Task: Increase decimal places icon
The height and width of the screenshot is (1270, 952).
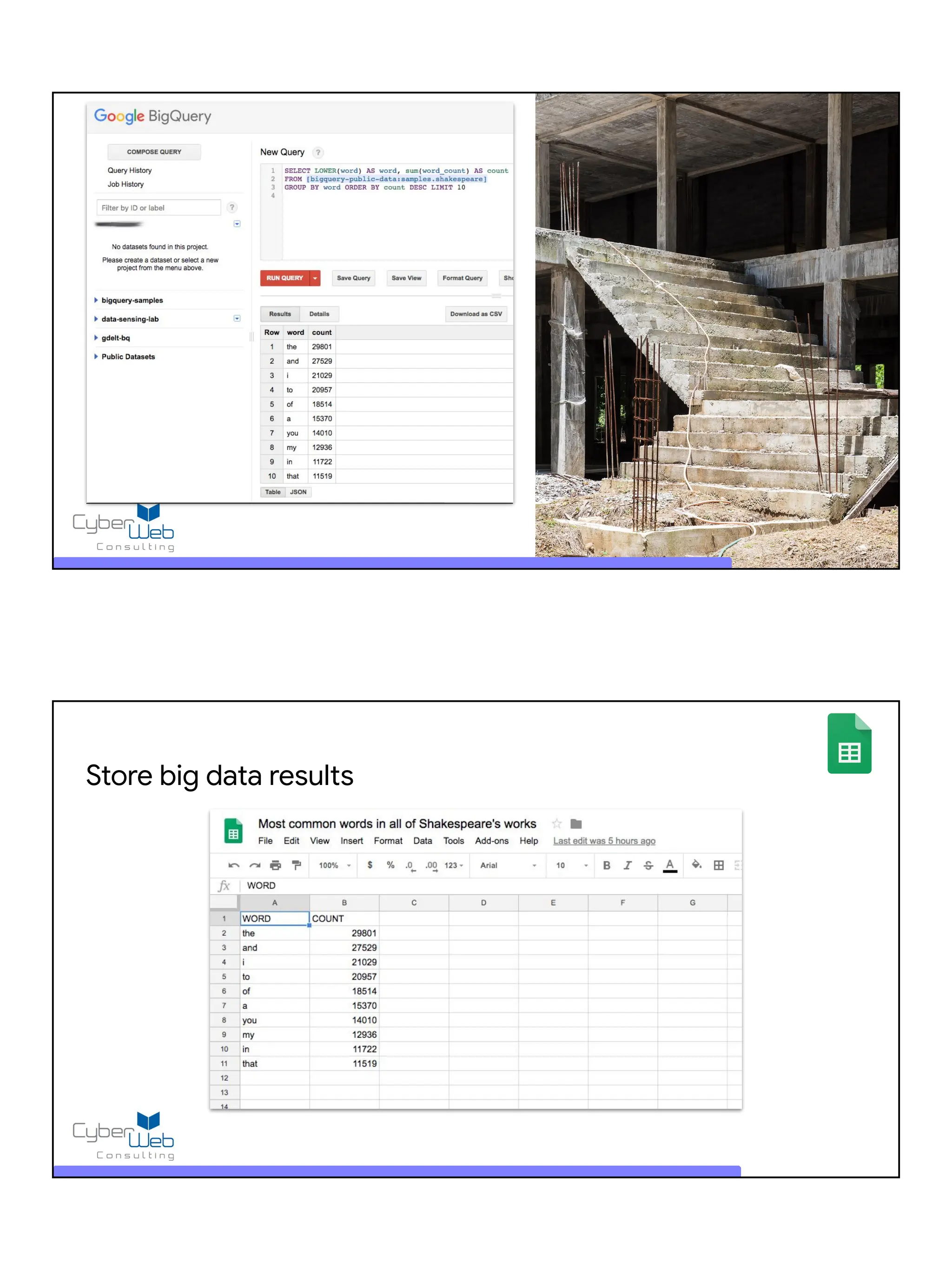Action: [x=431, y=865]
